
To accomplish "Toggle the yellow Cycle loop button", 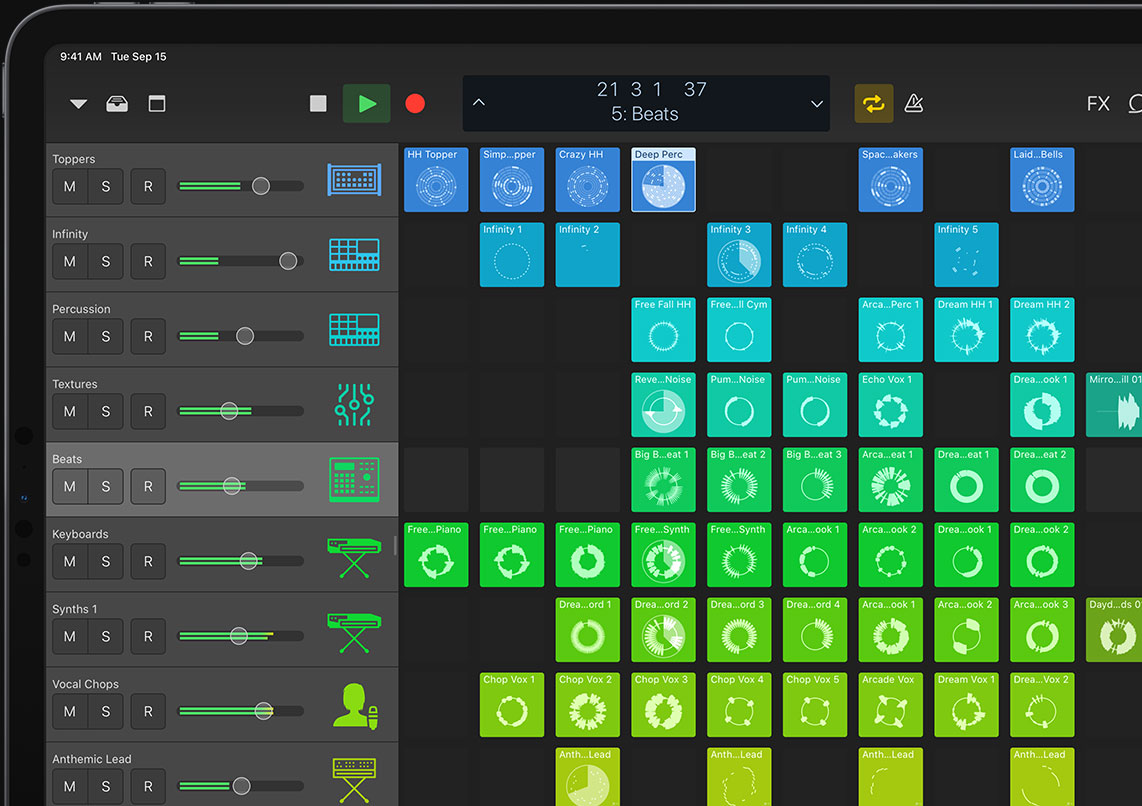I will 873,103.
